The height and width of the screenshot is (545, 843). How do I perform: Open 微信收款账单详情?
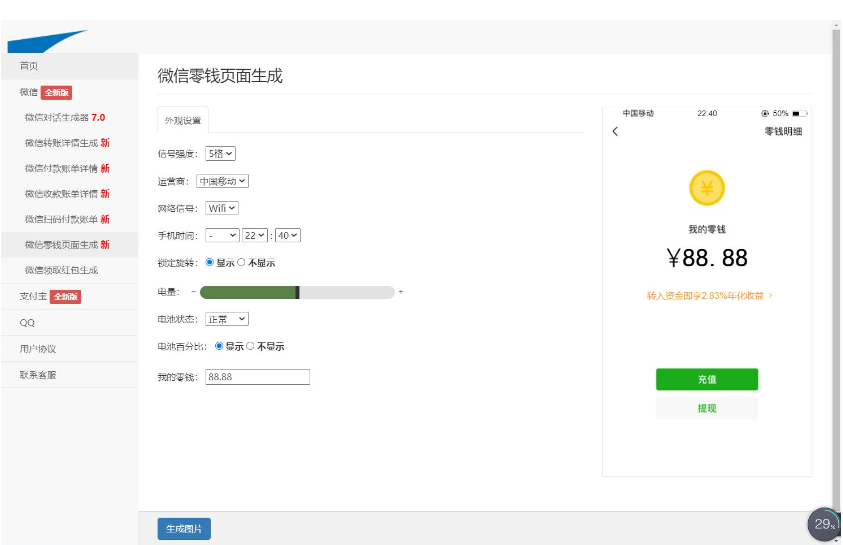click(x=67, y=193)
